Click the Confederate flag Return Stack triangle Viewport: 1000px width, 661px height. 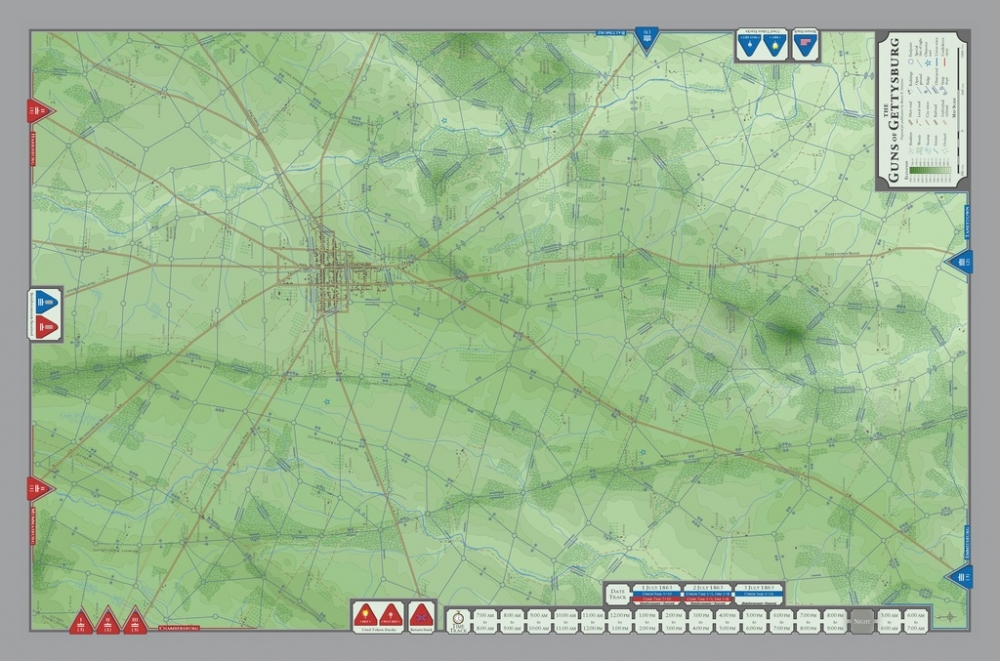pyautogui.click(x=421, y=615)
